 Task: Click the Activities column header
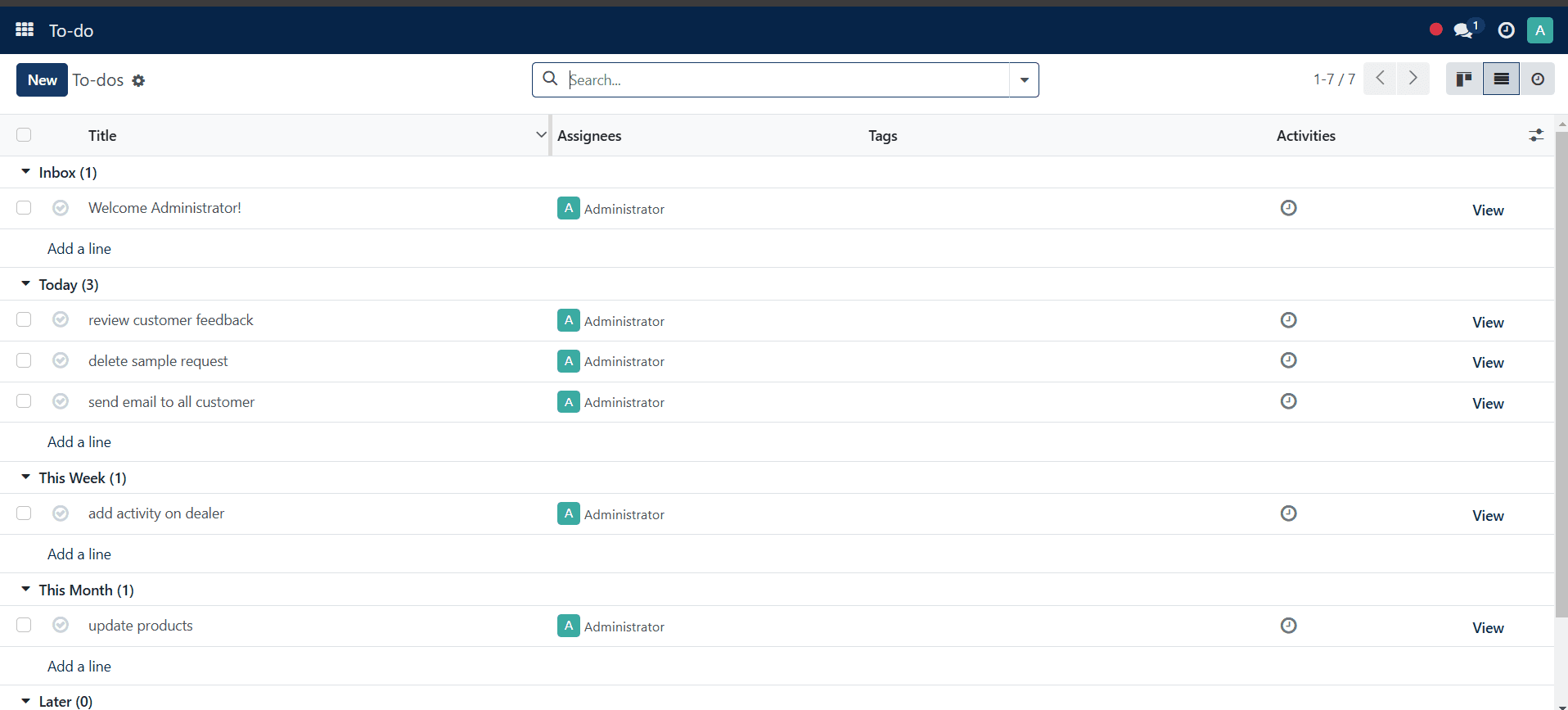coord(1305,136)
